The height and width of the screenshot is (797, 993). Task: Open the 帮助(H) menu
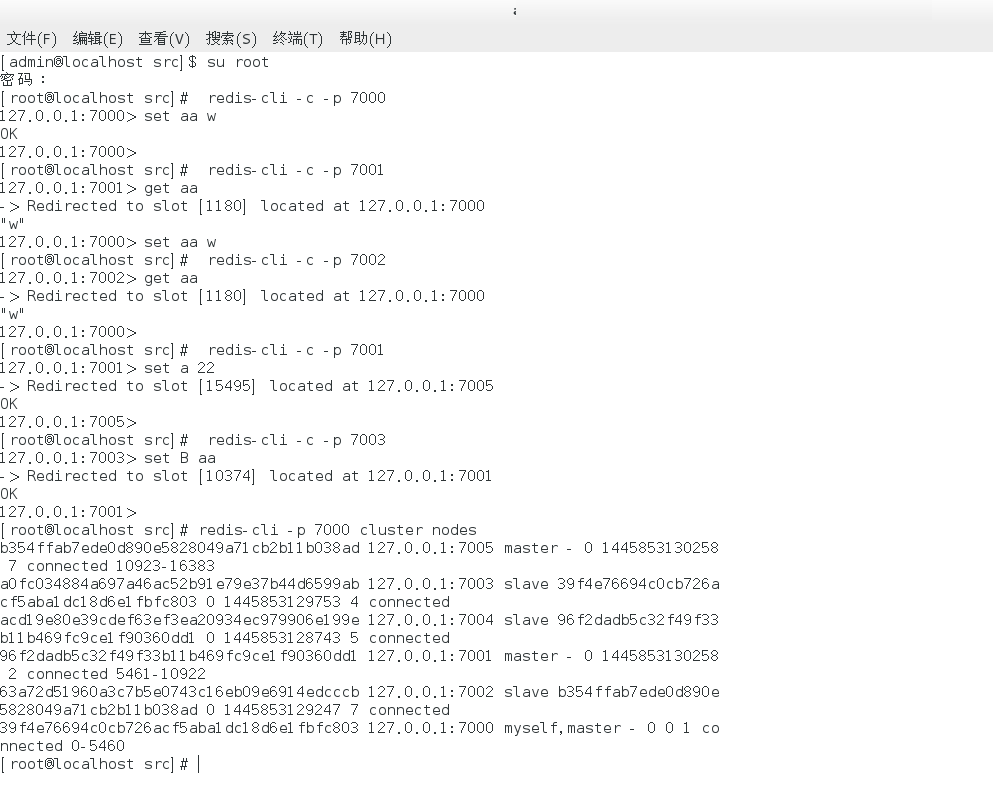click(365, 39)
